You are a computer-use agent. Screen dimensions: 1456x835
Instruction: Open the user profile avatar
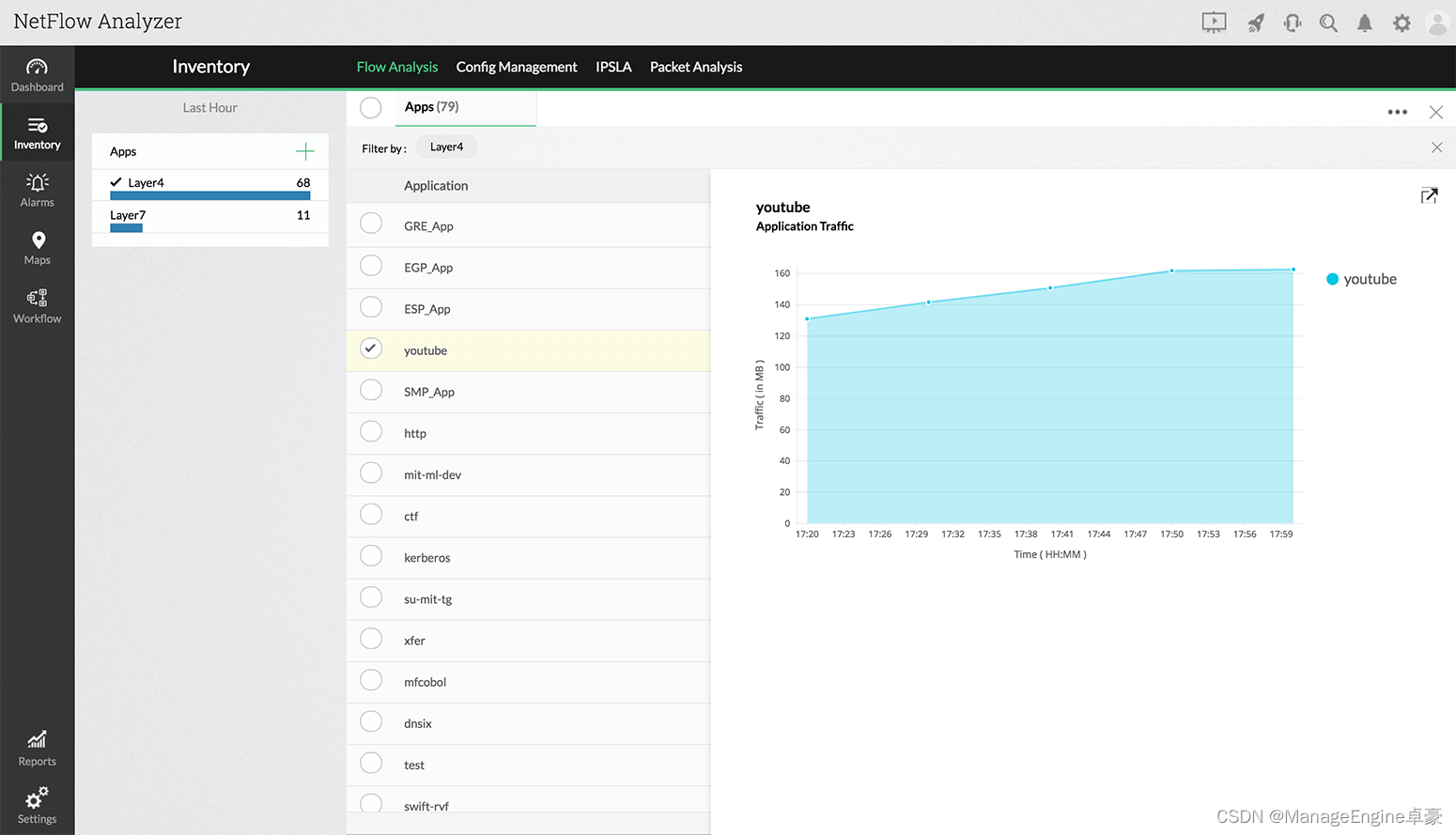click(1437, 23)
